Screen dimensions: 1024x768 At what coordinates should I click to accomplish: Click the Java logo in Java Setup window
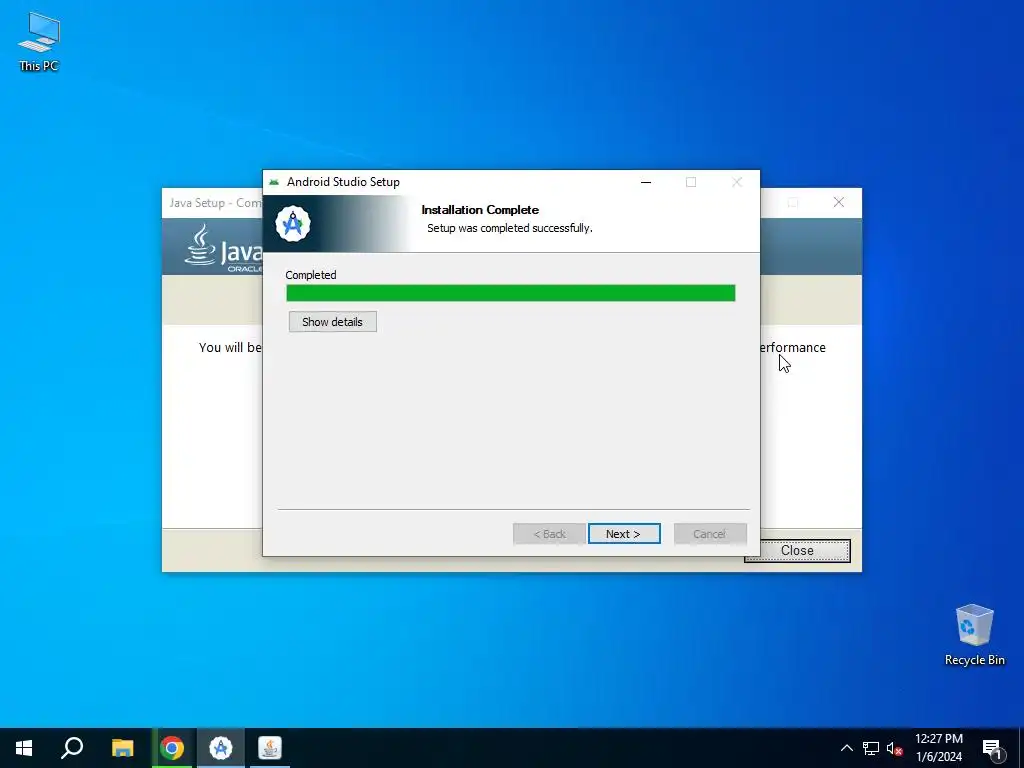point(223,249)
